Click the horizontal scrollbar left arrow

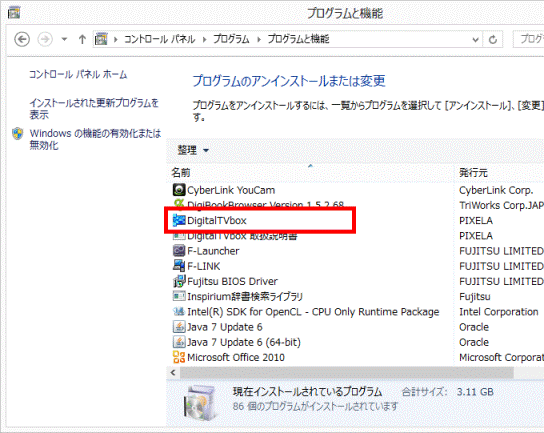[173, 373]
